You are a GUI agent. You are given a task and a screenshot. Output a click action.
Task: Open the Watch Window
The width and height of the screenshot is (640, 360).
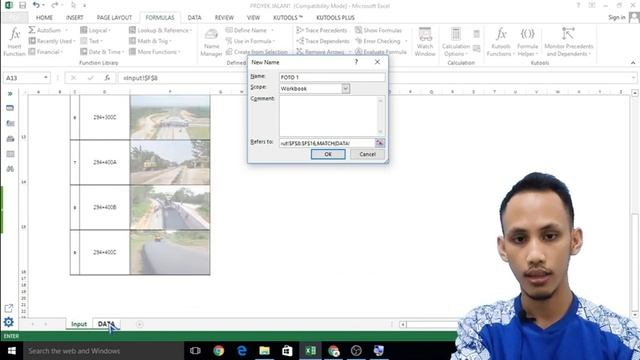pyautogui.click(x=425, y=42)
